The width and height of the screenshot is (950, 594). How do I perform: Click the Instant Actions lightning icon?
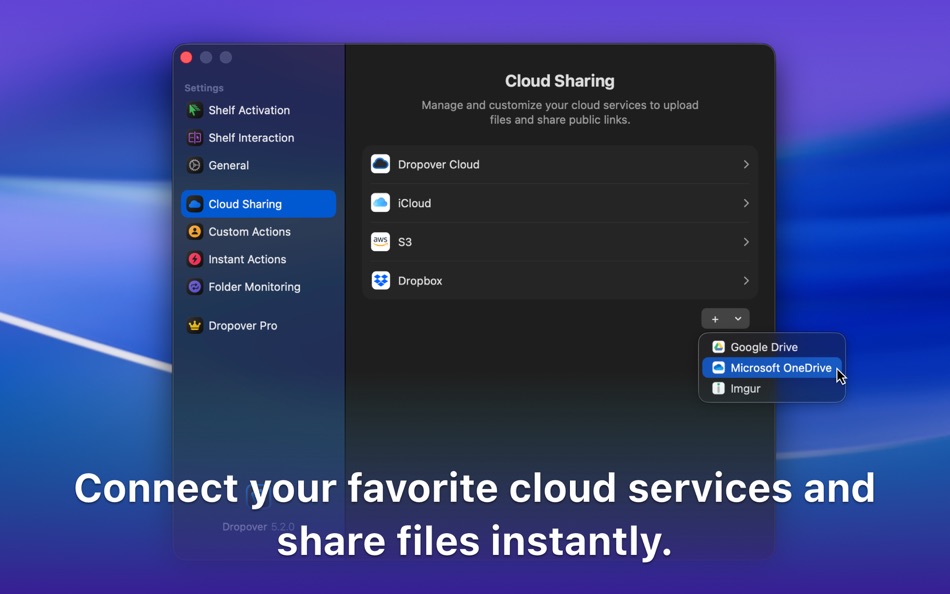pyautogui.click(x=193, y=259)
